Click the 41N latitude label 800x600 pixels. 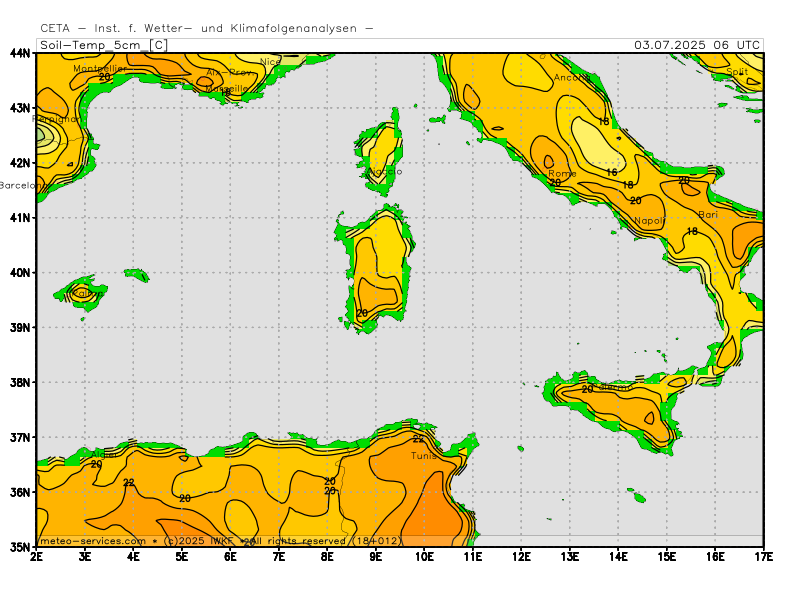(x=20, y=217)
